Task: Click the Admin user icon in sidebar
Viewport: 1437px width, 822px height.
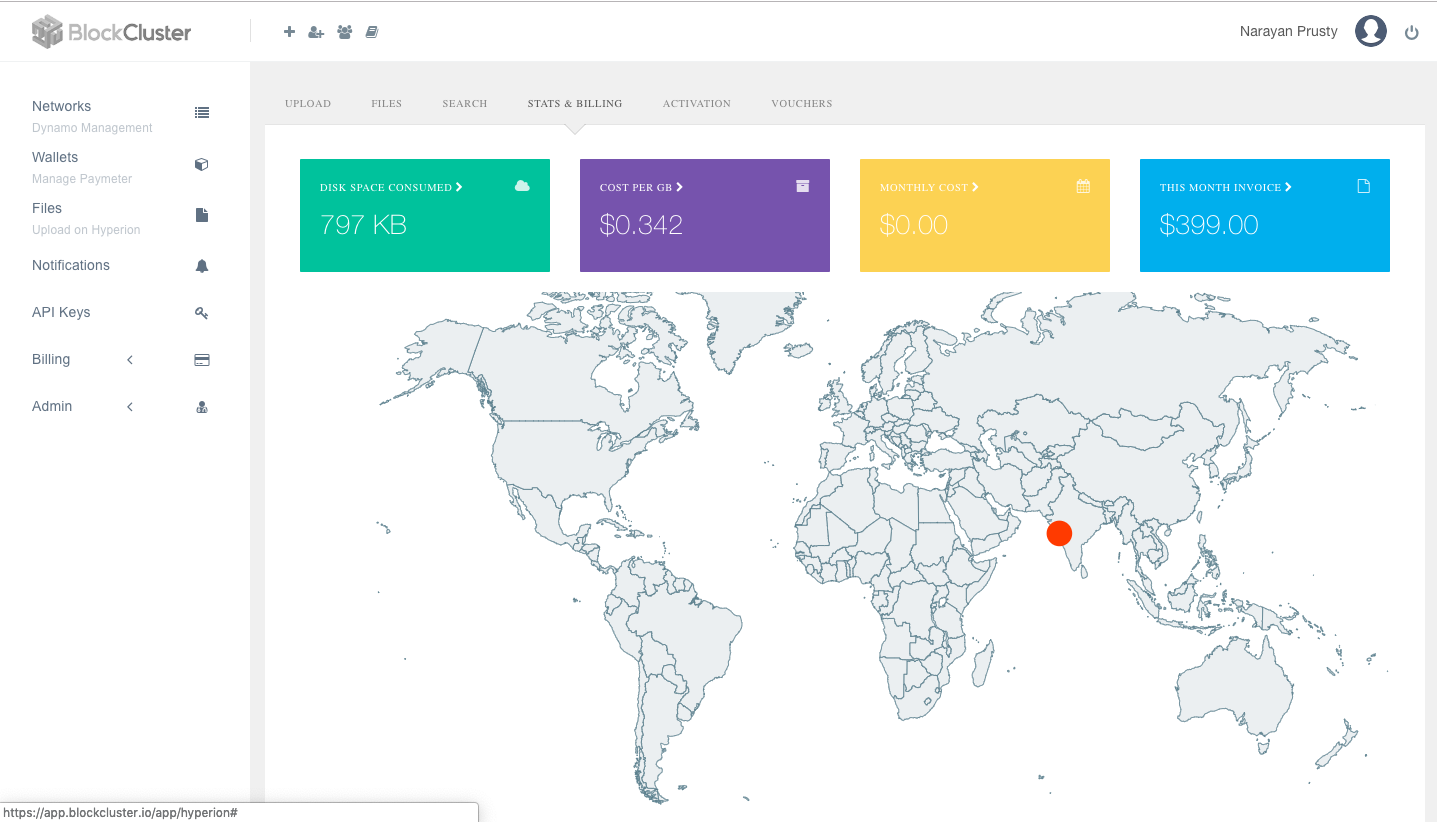Action: (202, 407)
